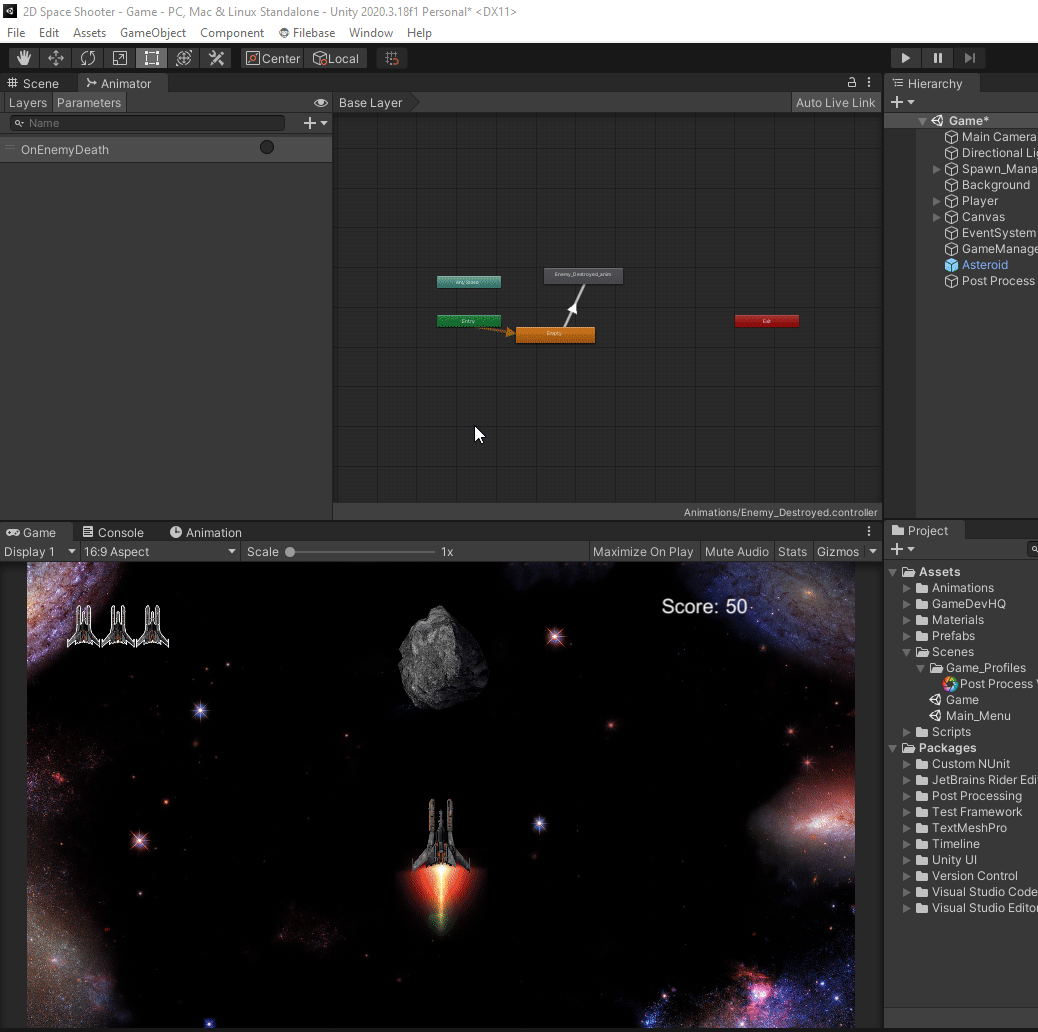Select the Scale tool
Image resolution: width=1038 pixels, height=1032 pixels.
[x=120, y=58]
